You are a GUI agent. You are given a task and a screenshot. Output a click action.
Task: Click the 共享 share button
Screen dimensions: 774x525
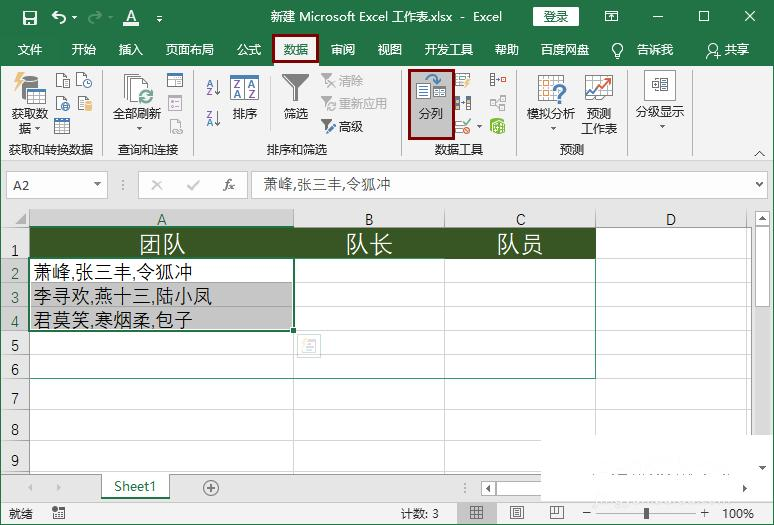(x=728, y=49)
